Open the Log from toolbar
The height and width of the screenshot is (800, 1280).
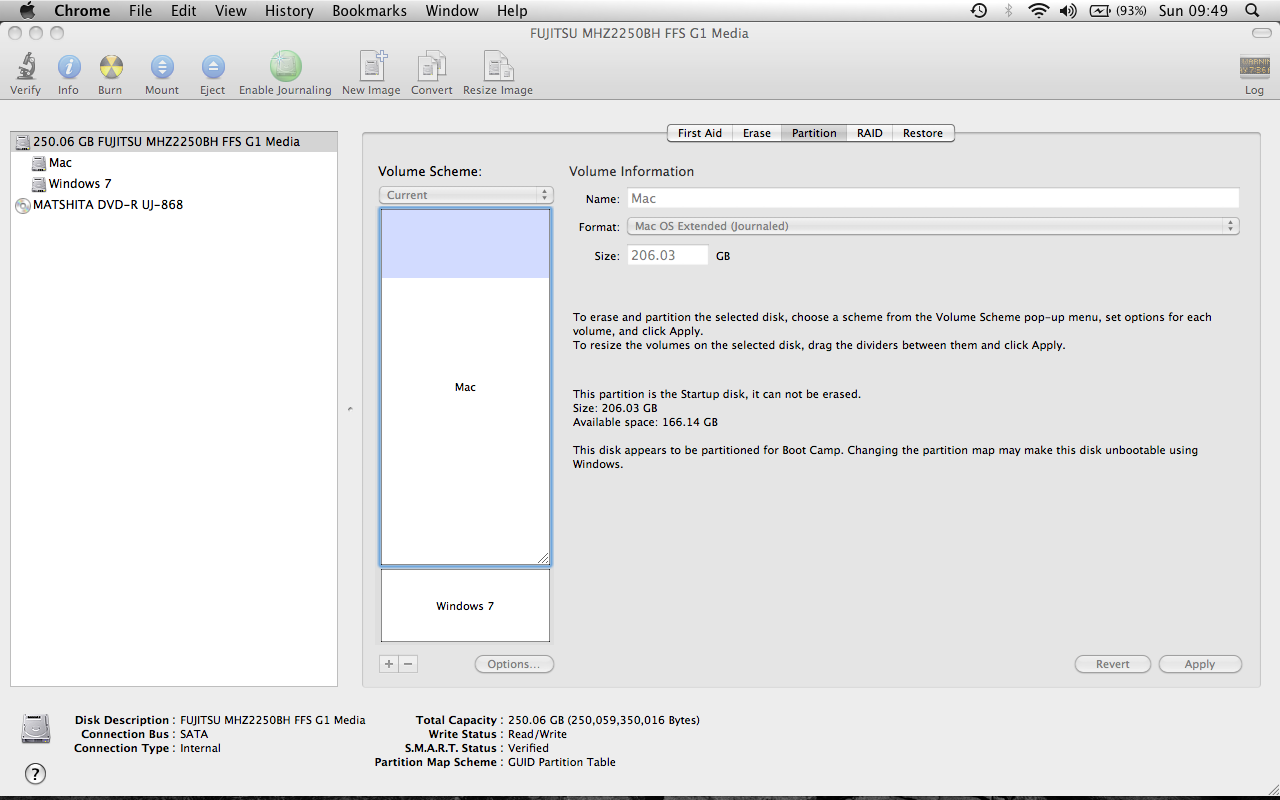pos(1254,68)
